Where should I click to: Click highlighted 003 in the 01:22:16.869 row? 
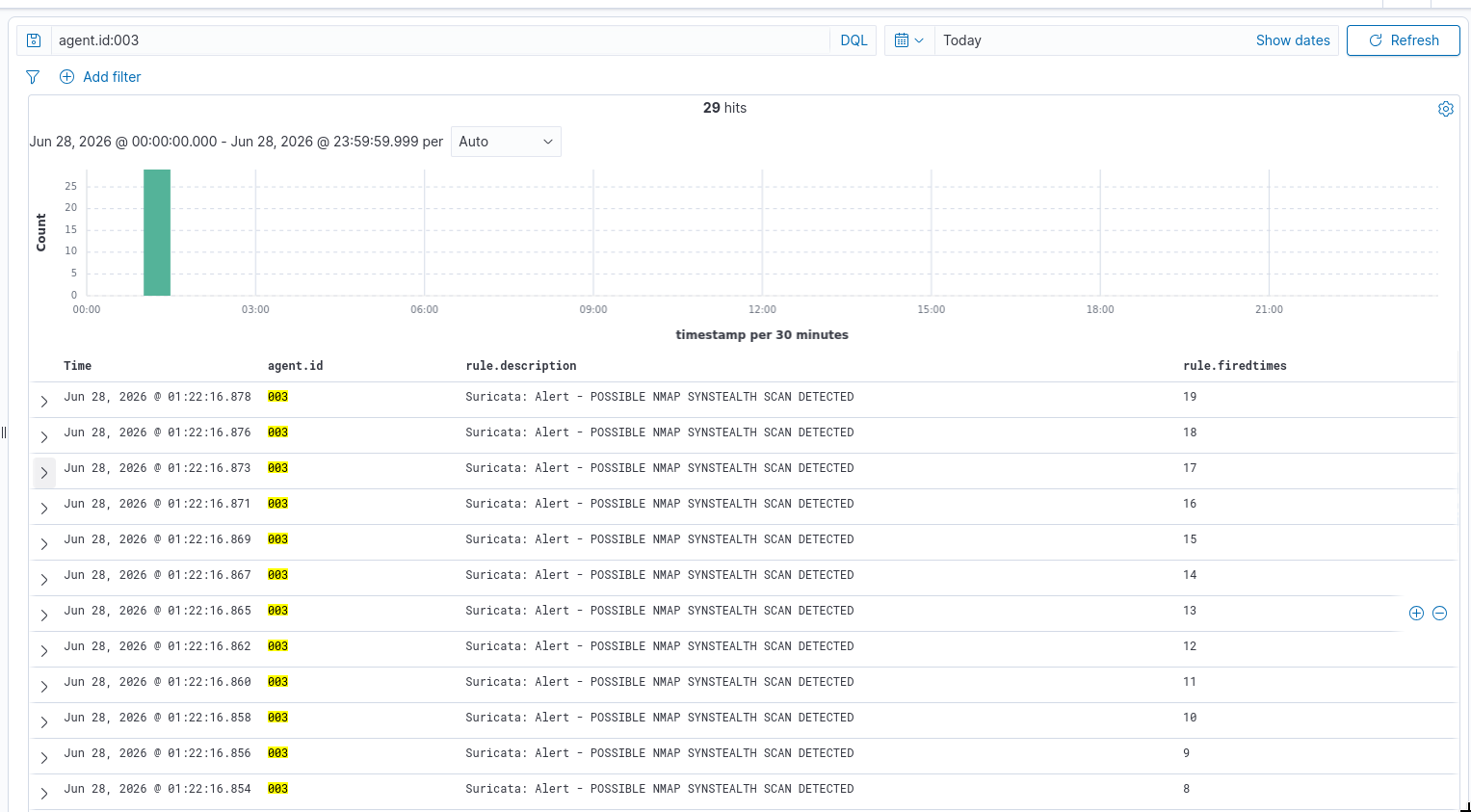point(278,539)
